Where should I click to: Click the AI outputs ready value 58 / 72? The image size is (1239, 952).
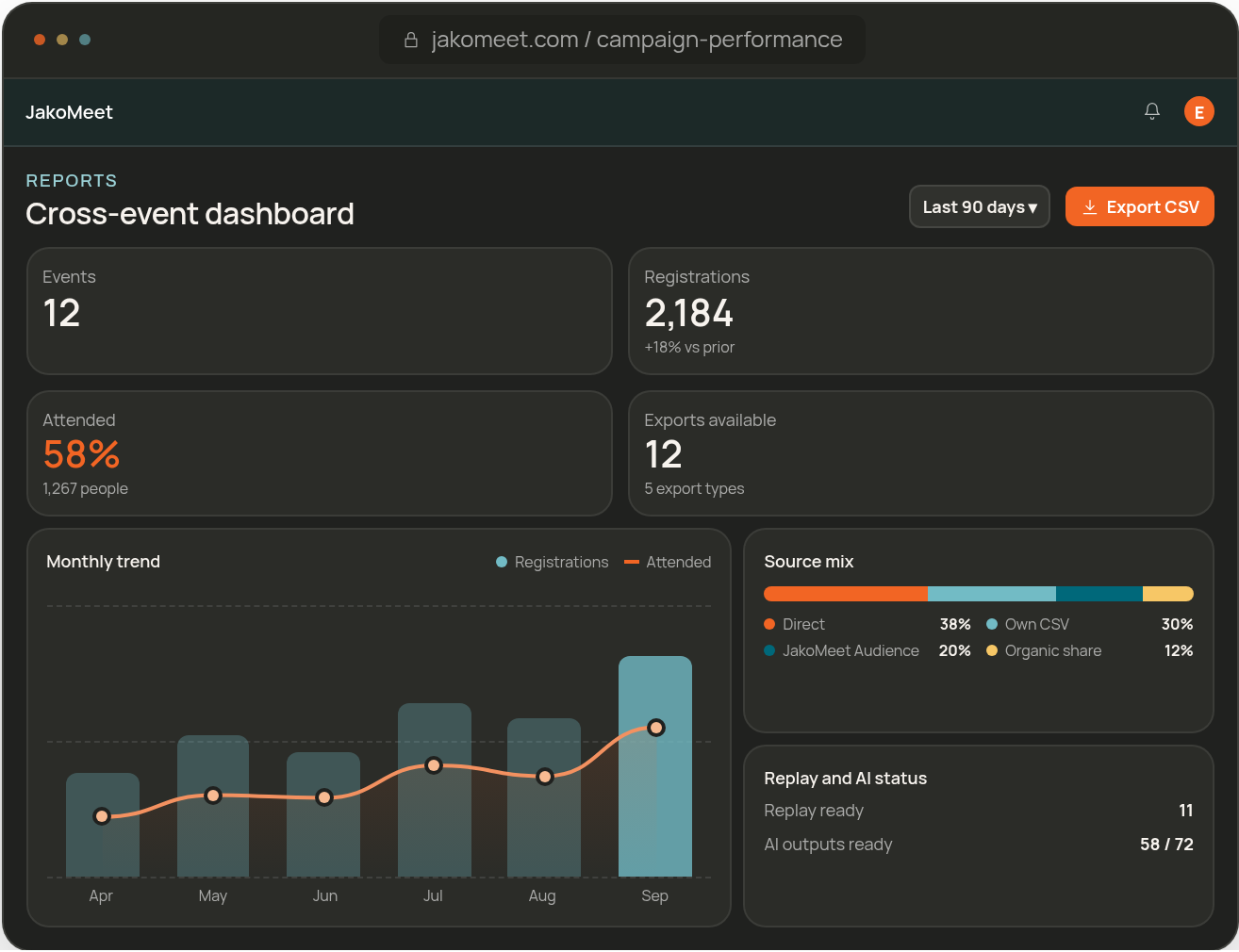click(1166, 845)
